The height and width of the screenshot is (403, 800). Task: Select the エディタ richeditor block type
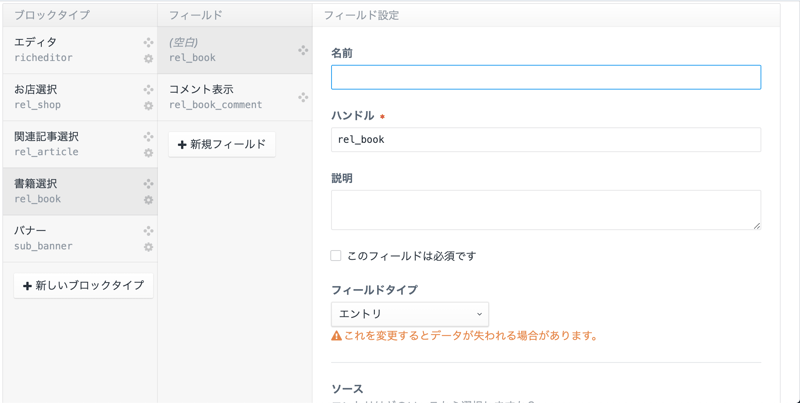[70, 50]
